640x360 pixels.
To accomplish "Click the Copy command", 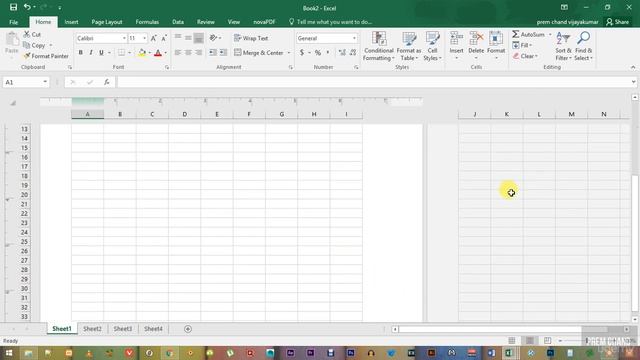I will (x=34, y=45).
